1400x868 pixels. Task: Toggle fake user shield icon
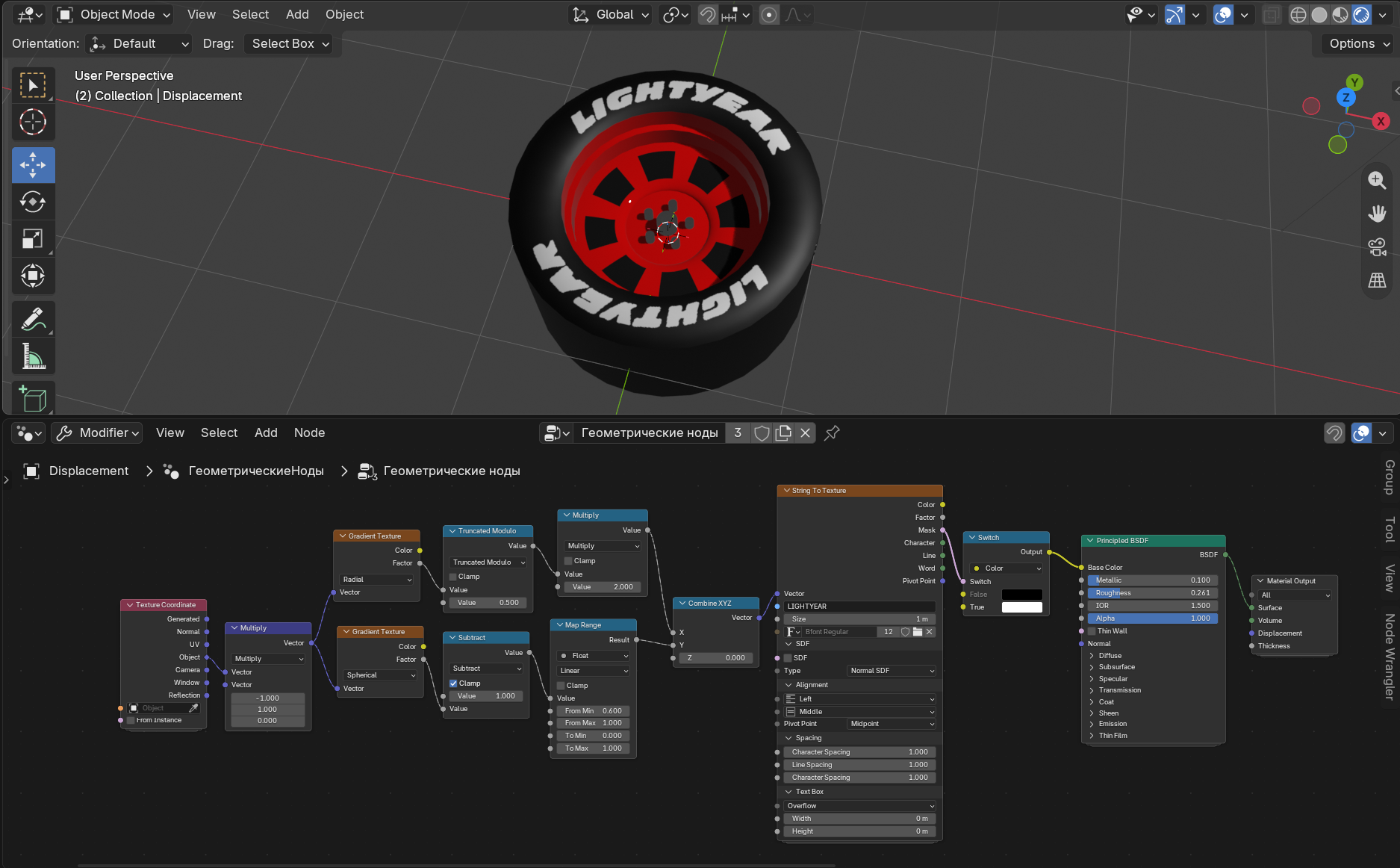(x=762, y=433)
